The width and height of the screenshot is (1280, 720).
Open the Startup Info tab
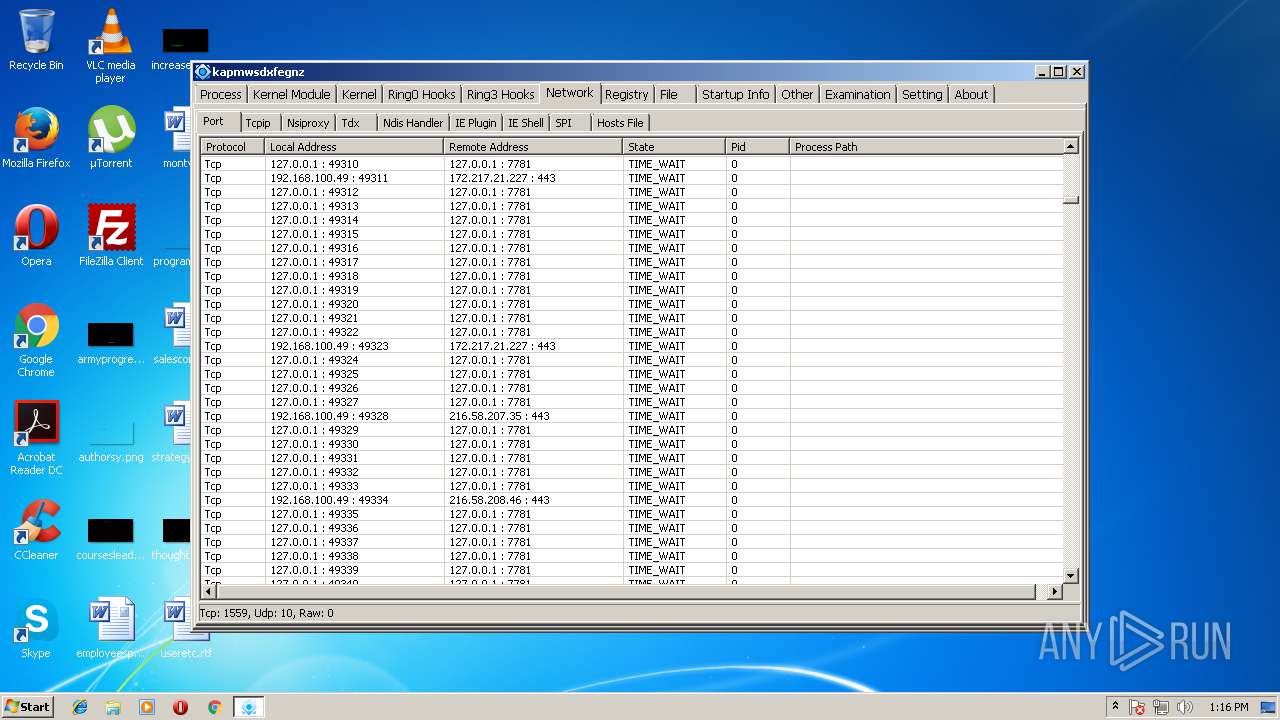click(735, 94)
